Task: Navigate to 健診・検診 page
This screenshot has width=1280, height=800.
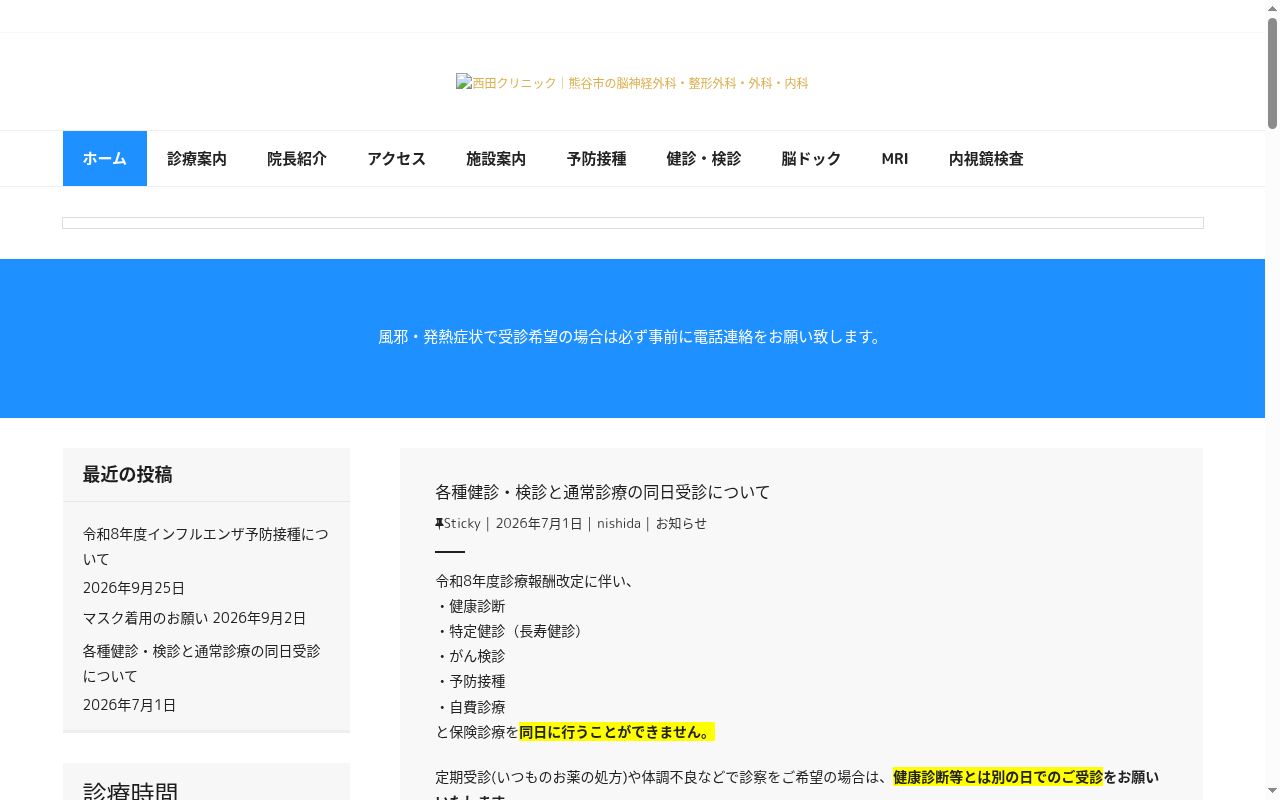Action: (x=704, y=158)
